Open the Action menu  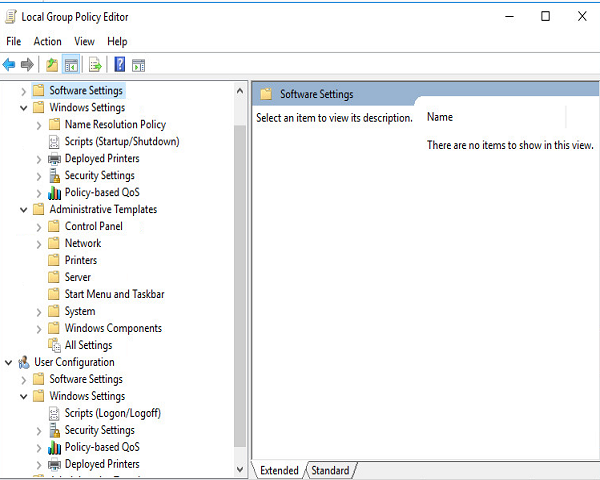point(47,41)
